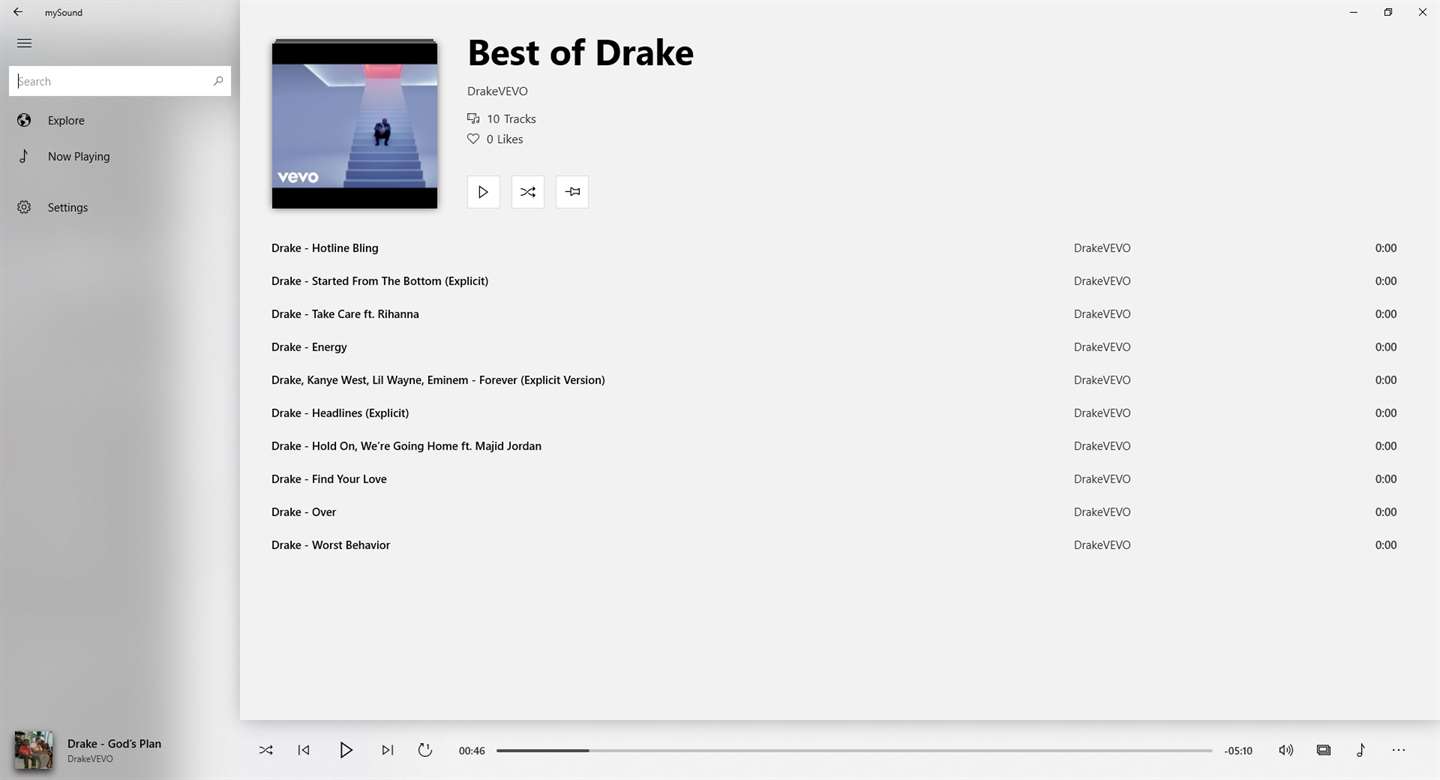Click the 00:46 elapsed time label
1440x780 pixels.
pos(472,751)
